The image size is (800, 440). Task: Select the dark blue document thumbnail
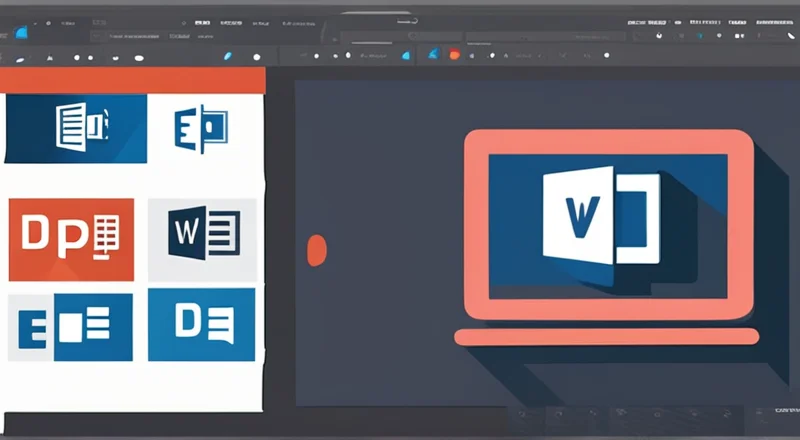76,129
